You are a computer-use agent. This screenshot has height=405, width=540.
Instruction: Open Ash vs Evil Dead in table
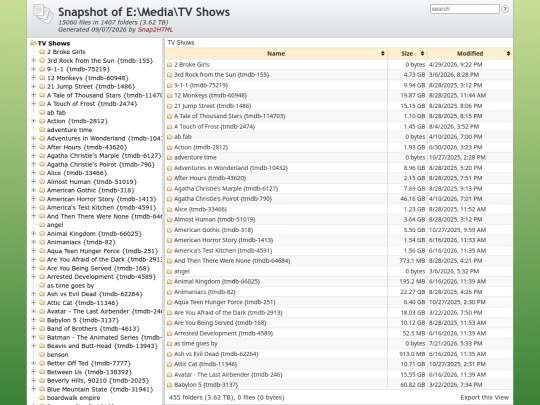pos(216,354)
